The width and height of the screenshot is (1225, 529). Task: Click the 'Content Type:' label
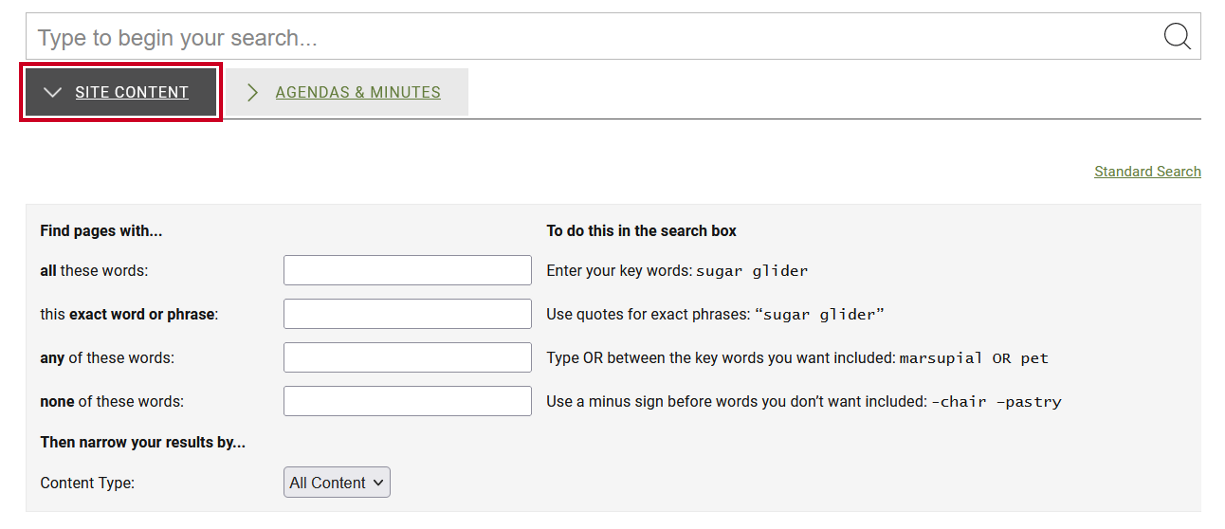coord(87,483)
